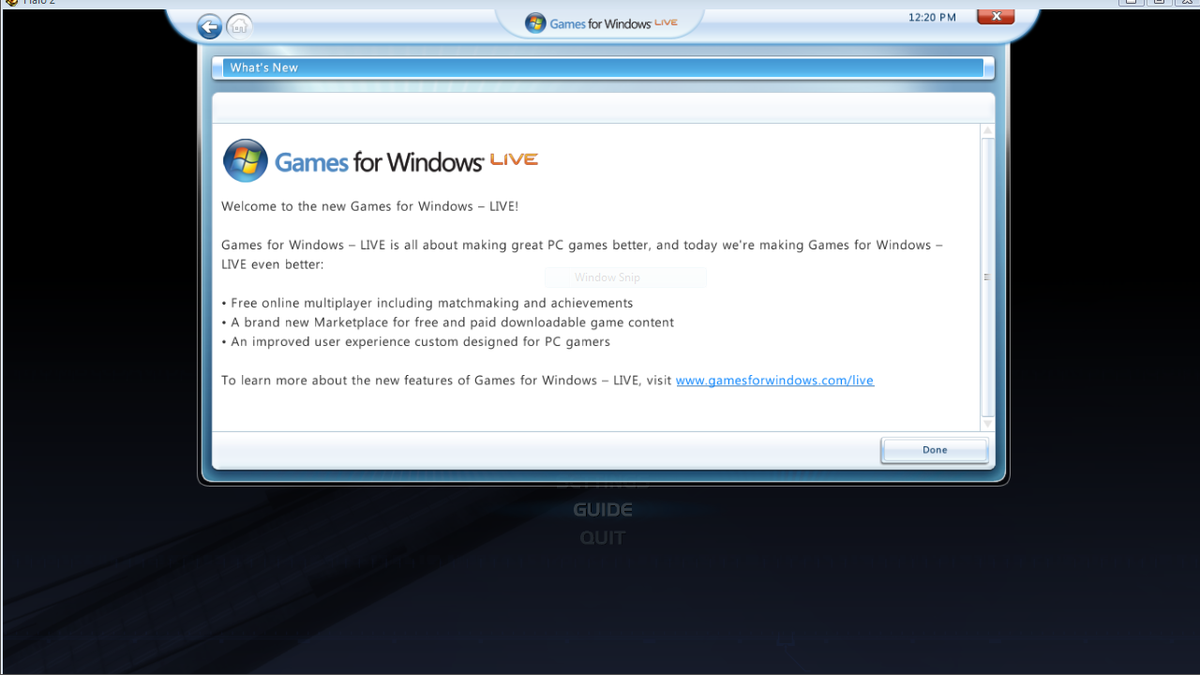Click the 'Free online multiplayer' bullet

427,303
